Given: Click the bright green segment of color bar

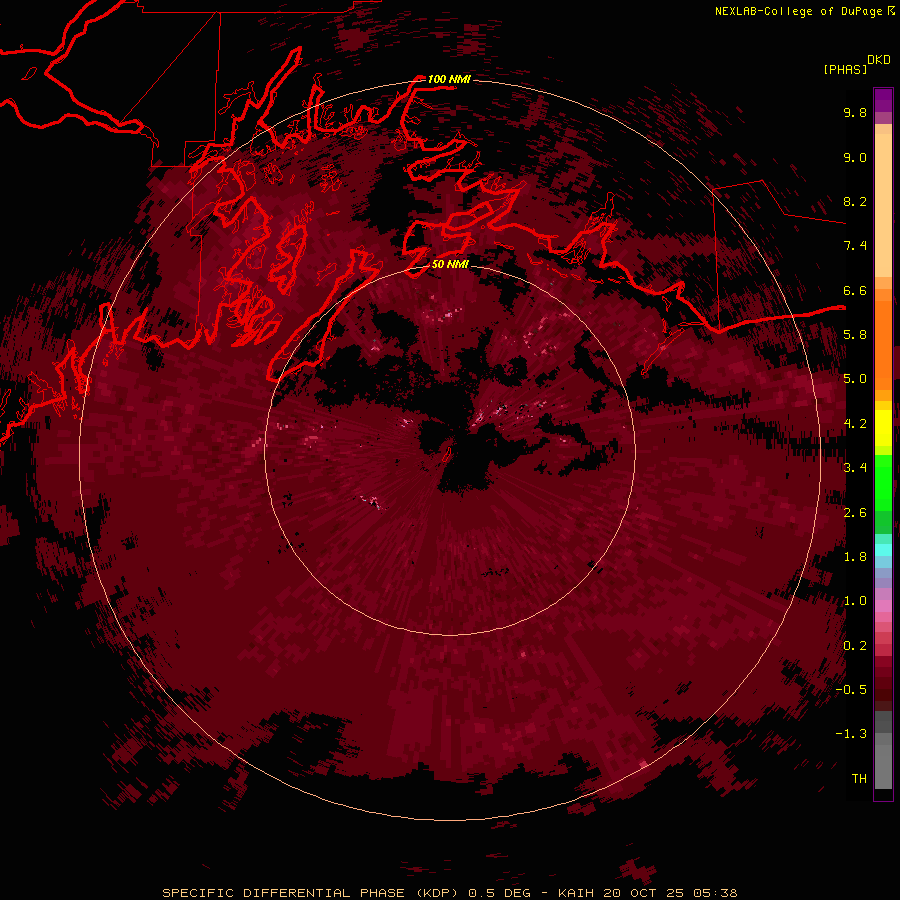Looking at the screenshot, I should tap(883, 481).
